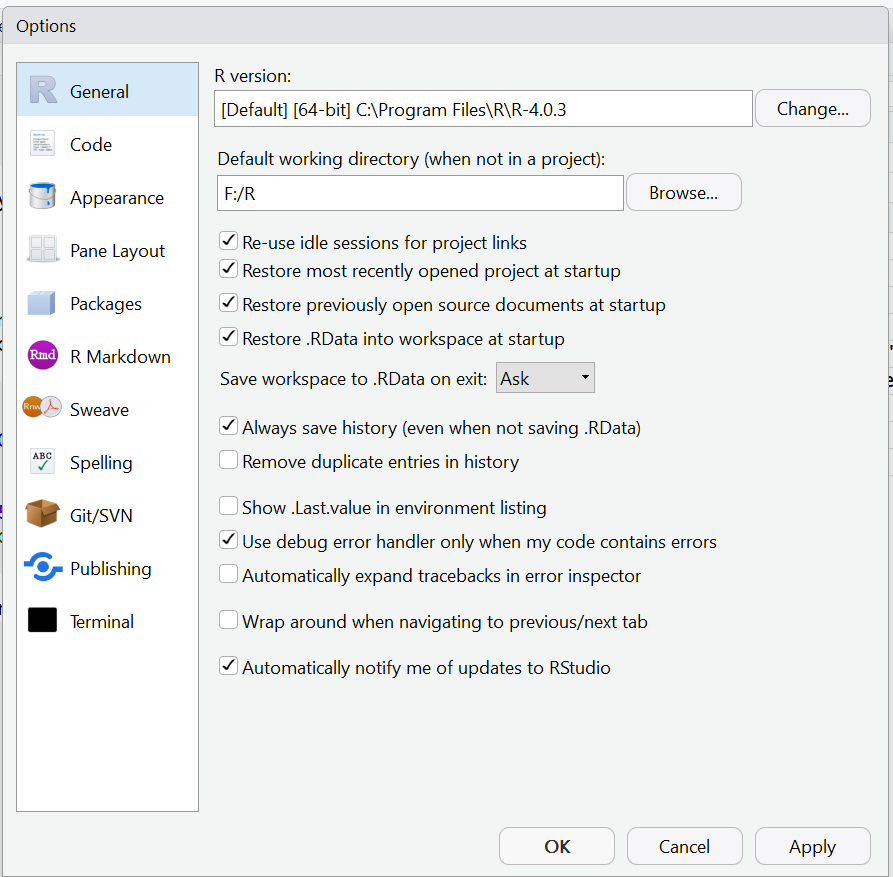
Task: Open the Sweave options tab
Action: [x=108, y=408]
